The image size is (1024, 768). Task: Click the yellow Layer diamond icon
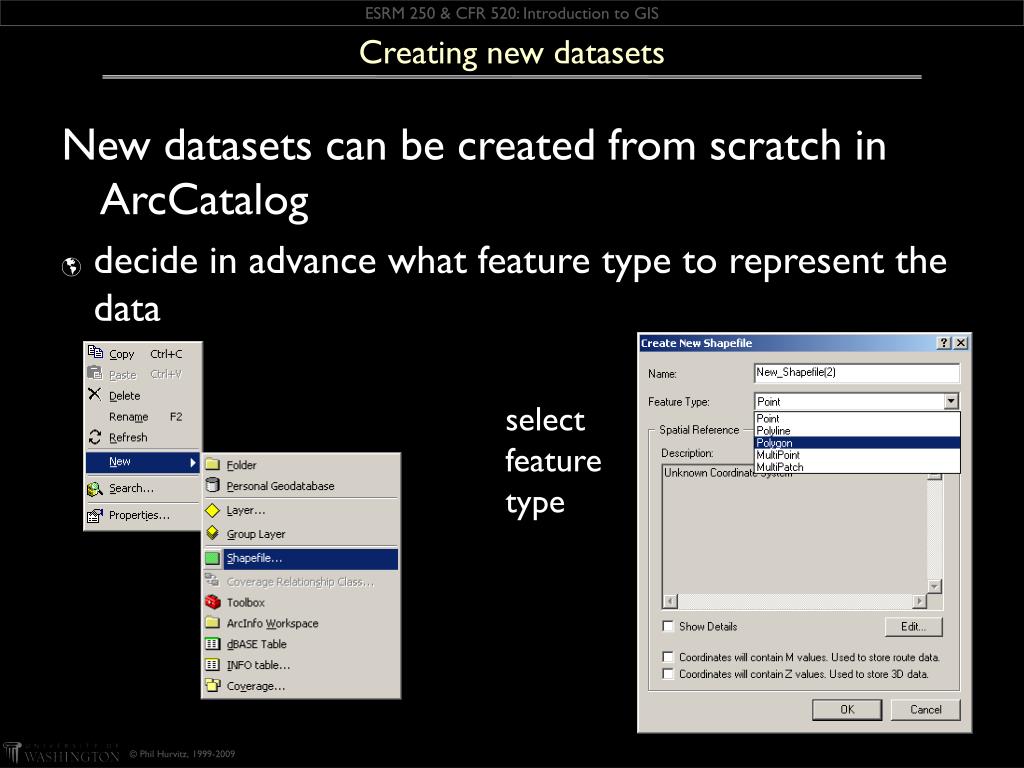click(x=212, y=510)
